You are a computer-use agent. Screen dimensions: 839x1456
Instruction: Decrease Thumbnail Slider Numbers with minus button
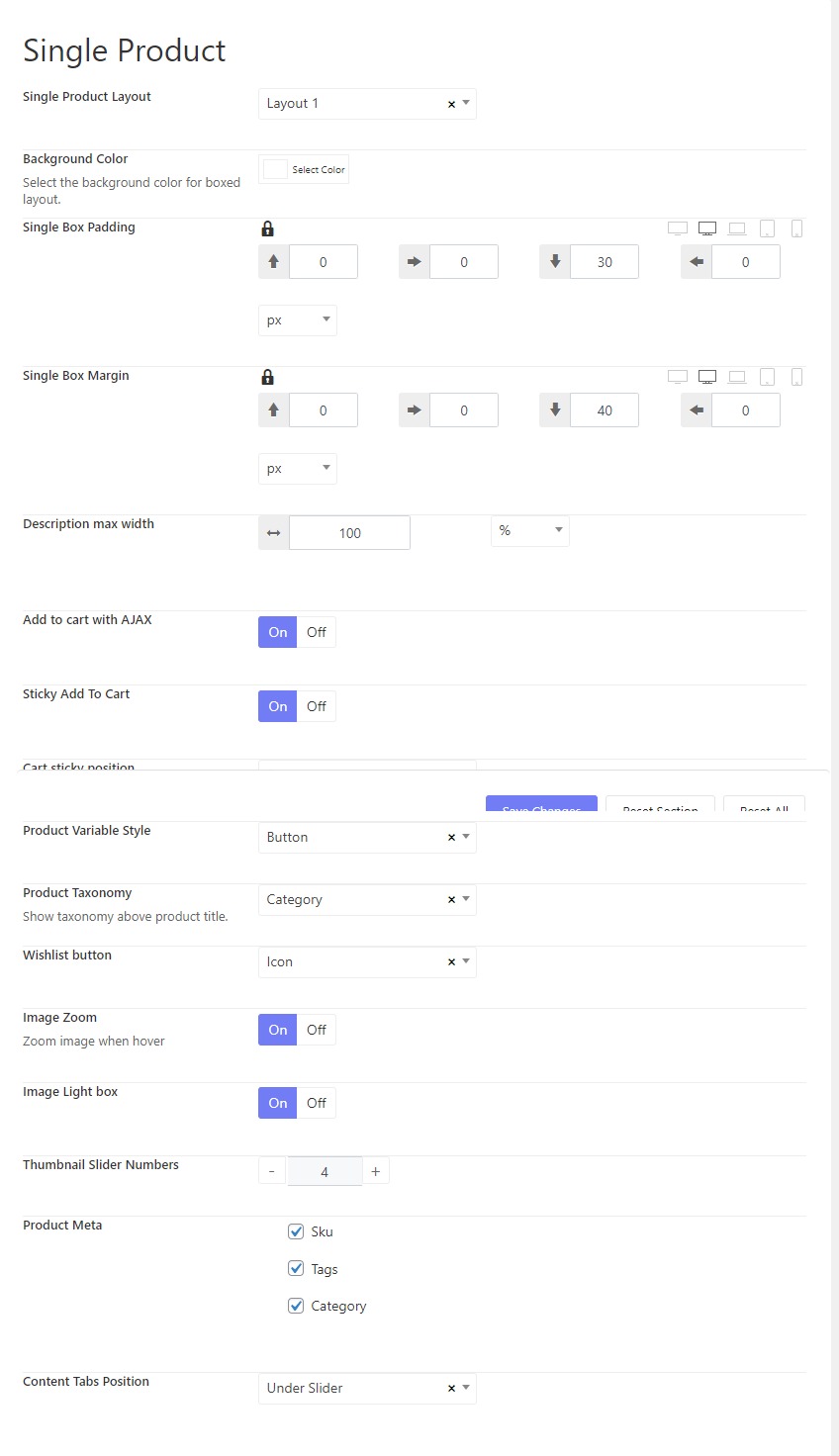pyautogui.click(x=272, y=1171)
